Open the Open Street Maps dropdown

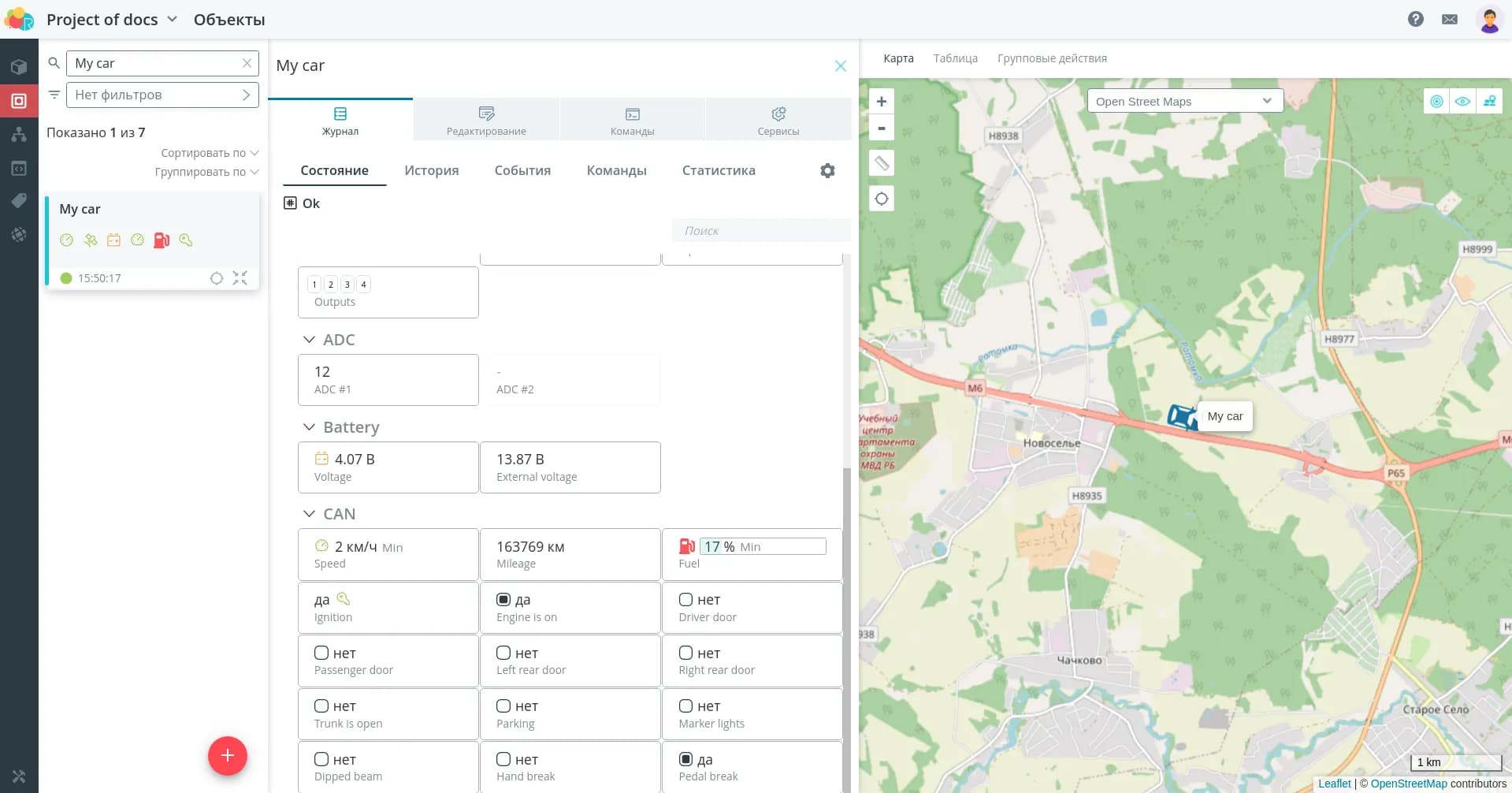(x=1184, y=101)
